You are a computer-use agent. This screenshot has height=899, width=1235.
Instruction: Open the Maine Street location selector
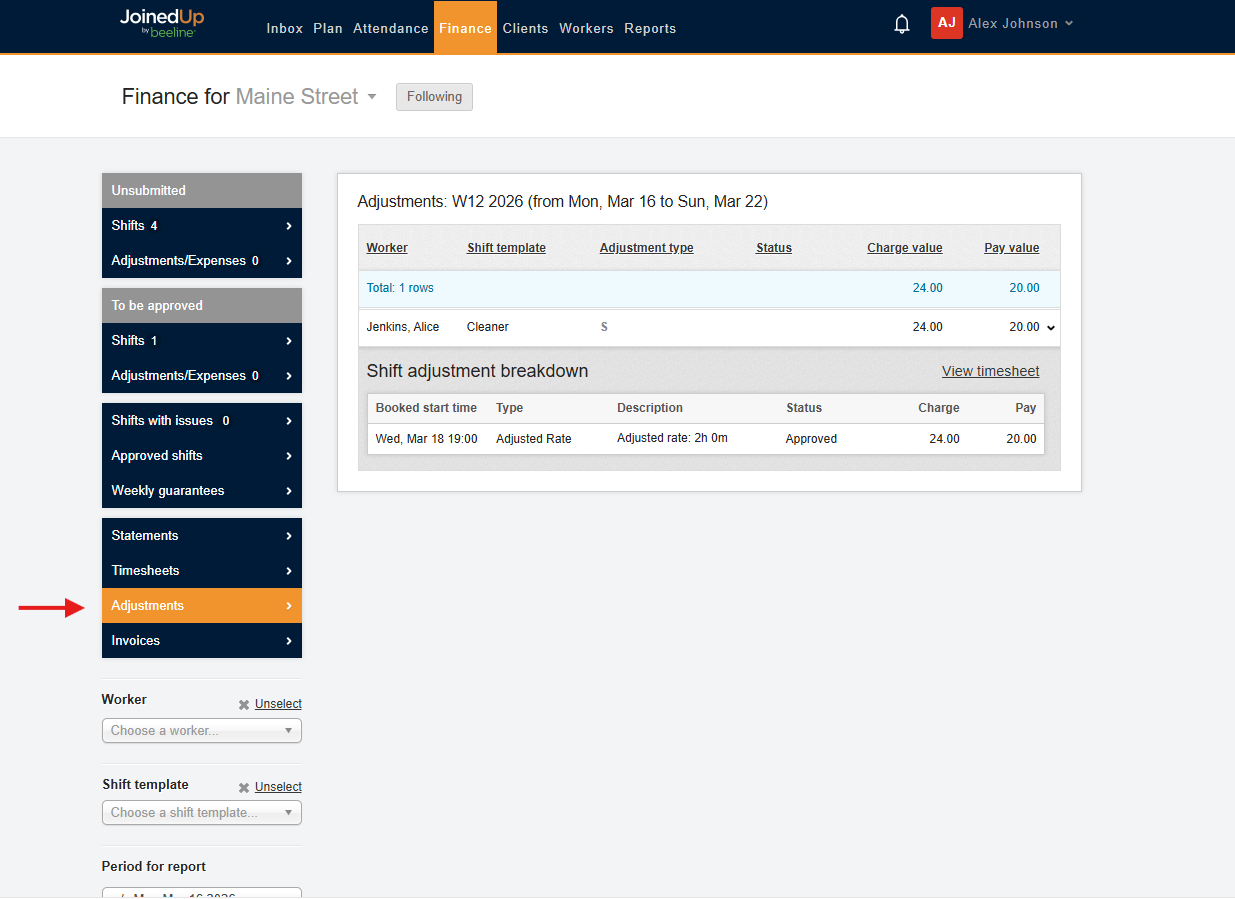[x=372, y=96]
